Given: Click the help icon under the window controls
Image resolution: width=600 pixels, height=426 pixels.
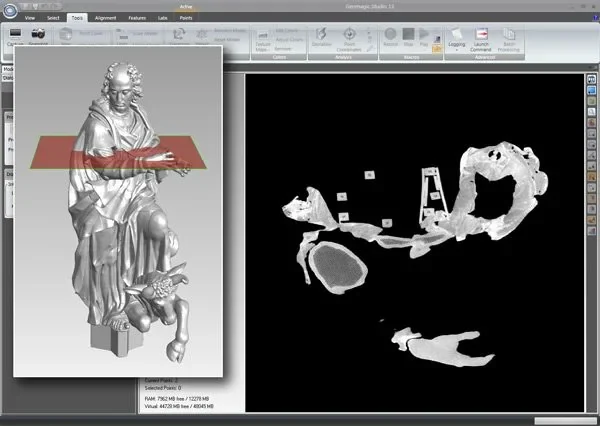Looking at the screenshot, I should [x=596, y=17].
